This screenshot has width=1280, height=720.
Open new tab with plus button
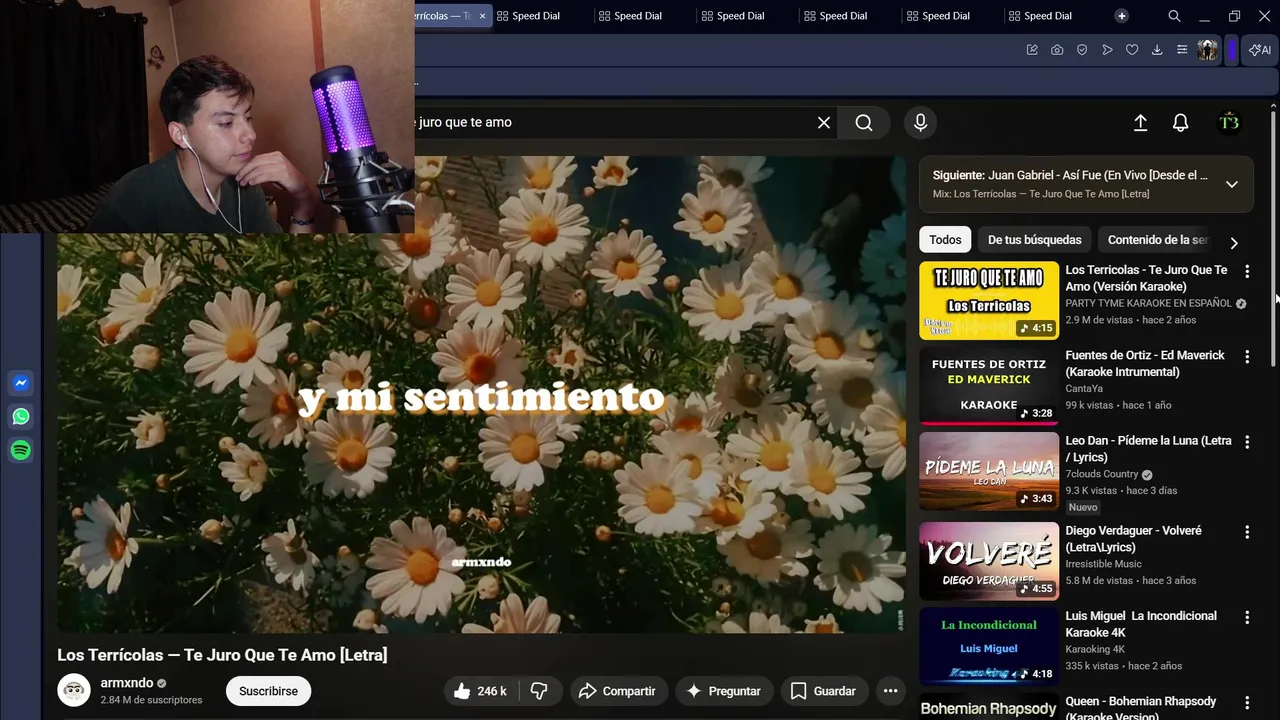[x=1122, y=16]
